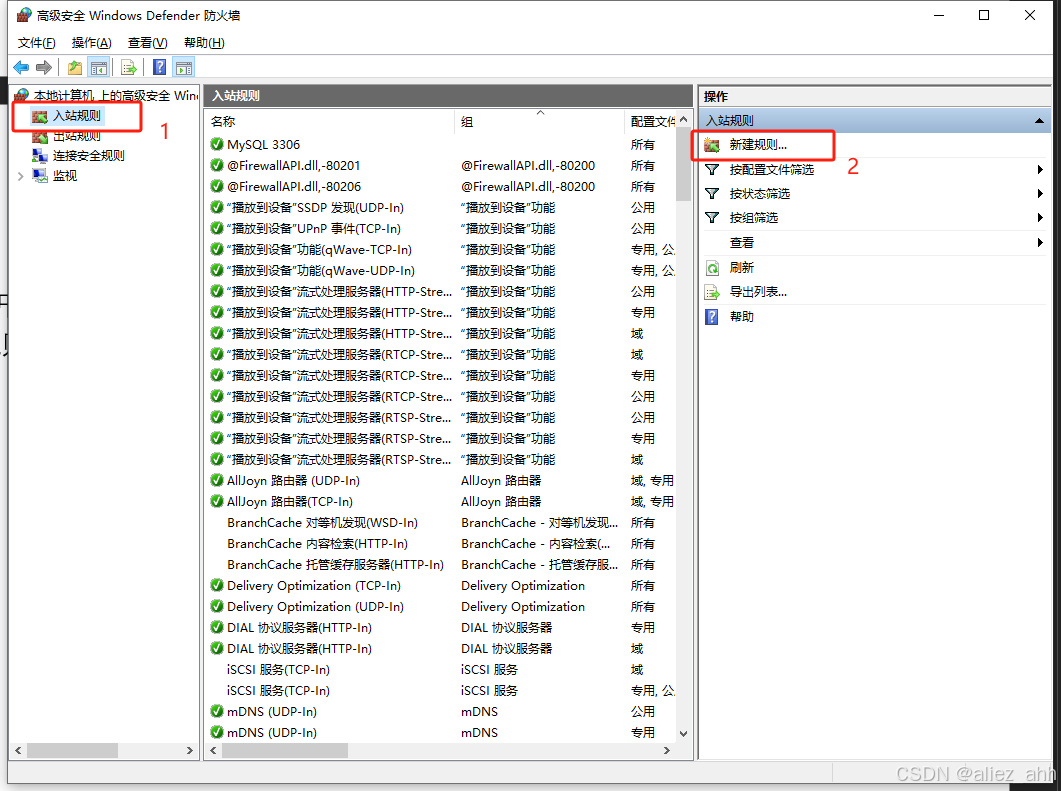The height and width of the screenshot is (791, 1061).
Task: Open 按组筛选 filter action
Action: 753,218
